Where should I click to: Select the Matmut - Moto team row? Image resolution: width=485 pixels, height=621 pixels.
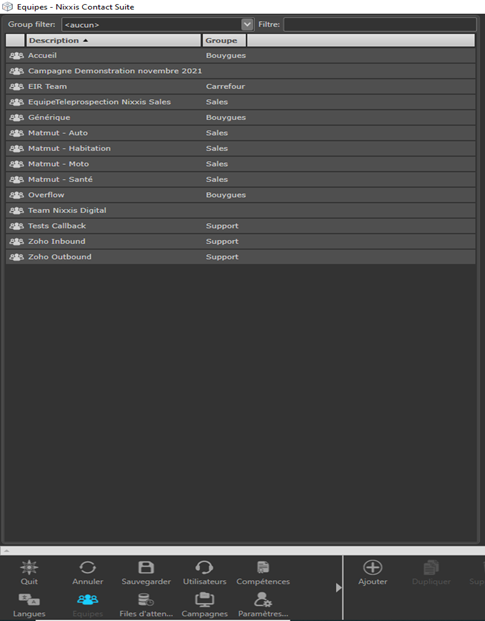[x=241, y=164]
